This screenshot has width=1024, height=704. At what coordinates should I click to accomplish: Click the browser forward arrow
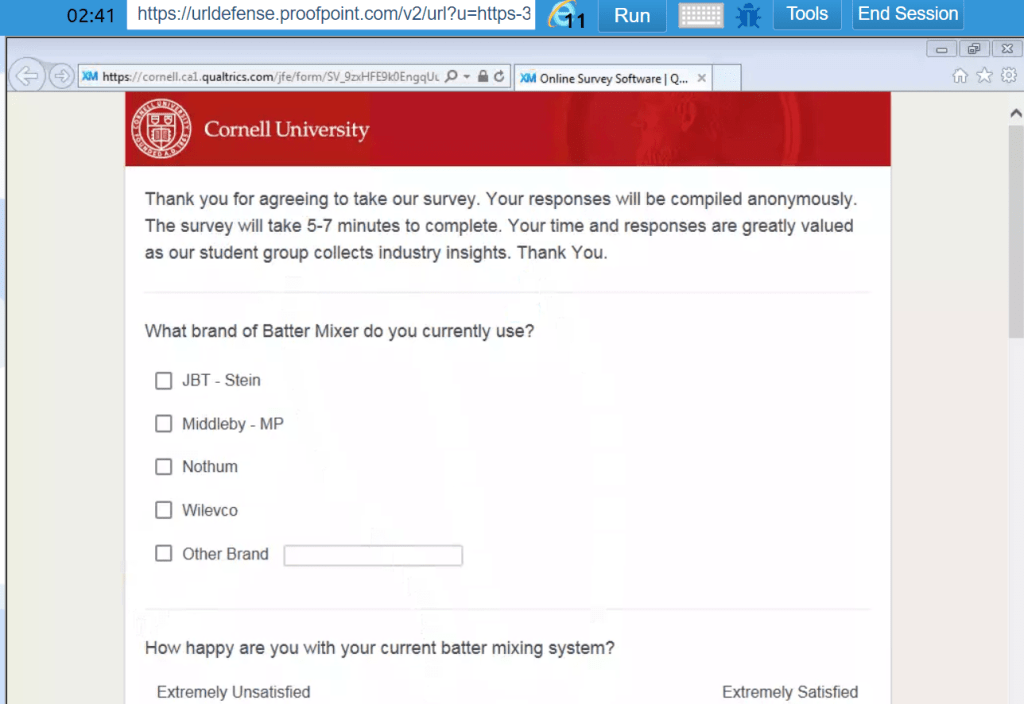pyautogui.click(x=61, y=76)
